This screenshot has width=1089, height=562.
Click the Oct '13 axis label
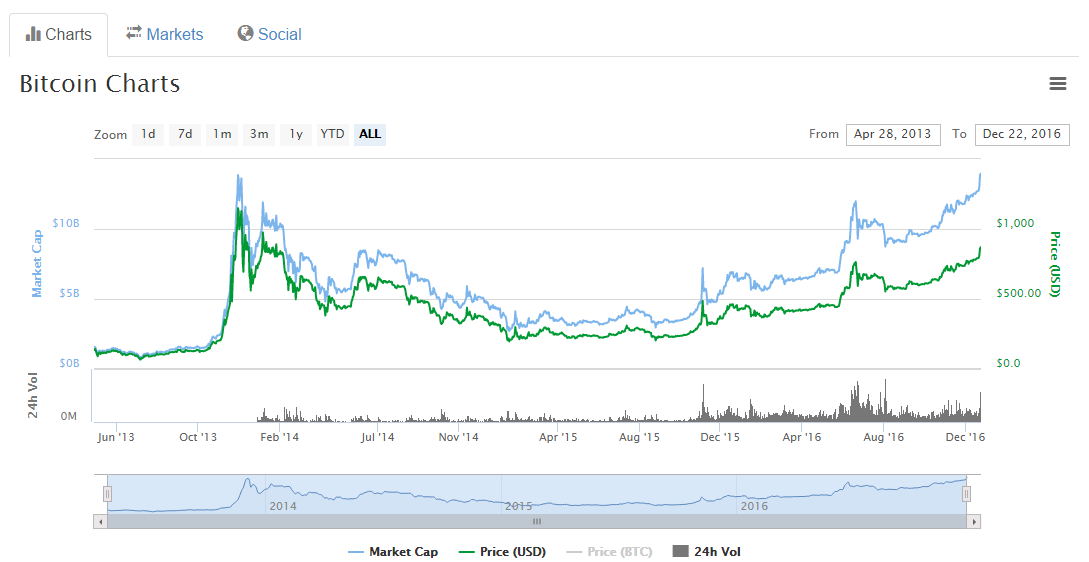pyautogui.click(x=198, y=437)
